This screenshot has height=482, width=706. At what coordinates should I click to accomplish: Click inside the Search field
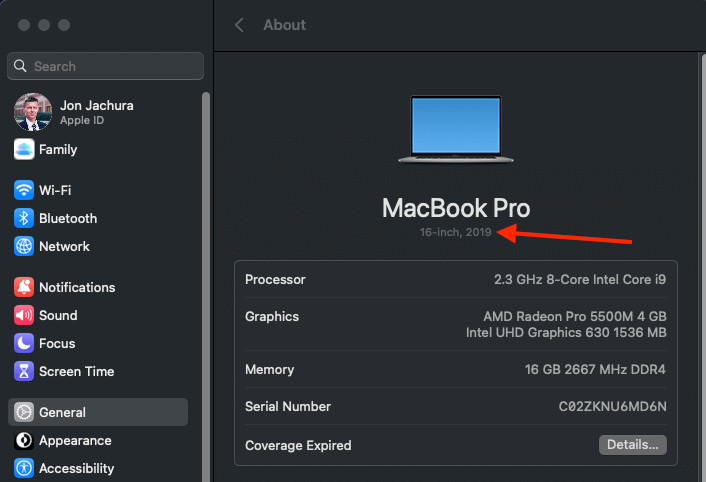click(110, 66)
